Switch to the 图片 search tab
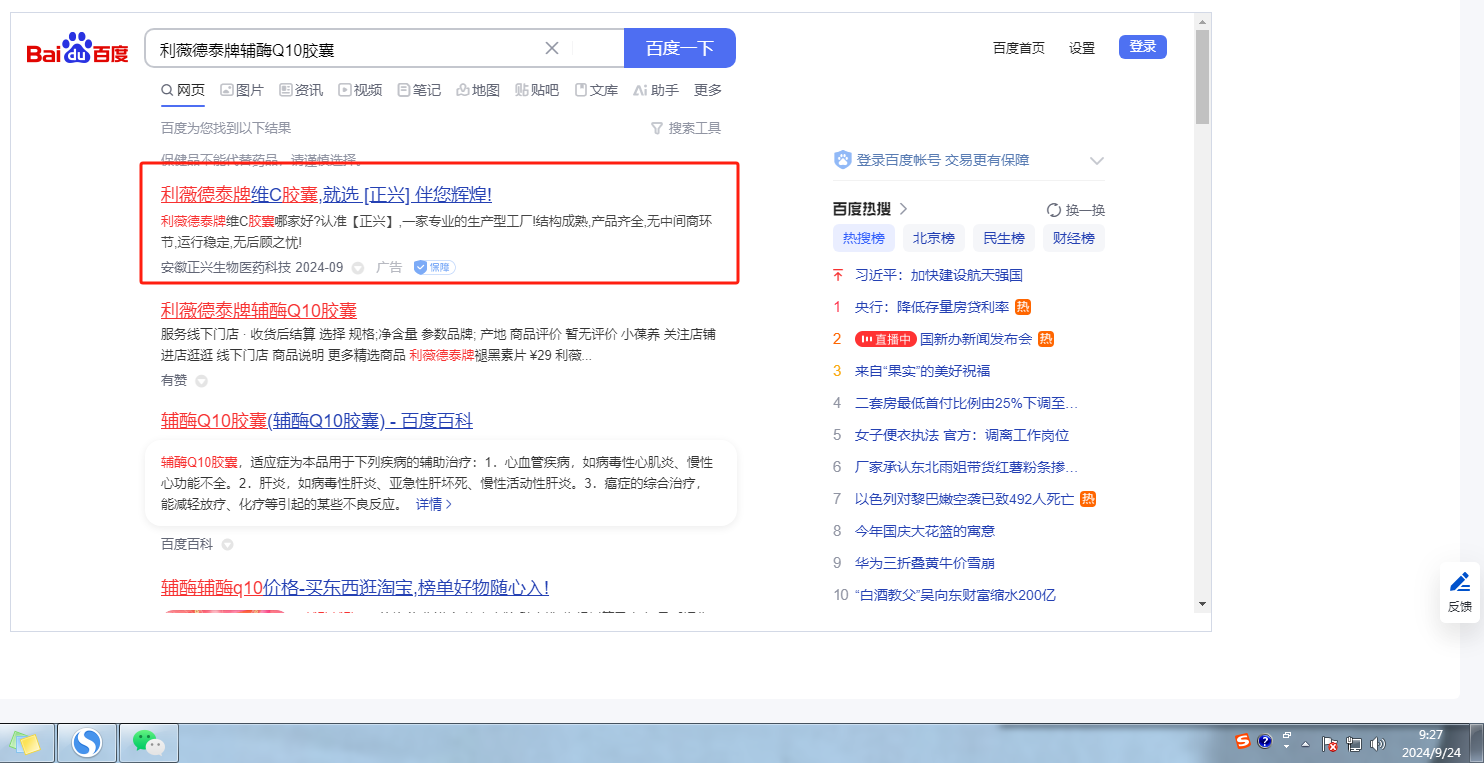Viewport: 1484px width, 763px height. point(242,90)
